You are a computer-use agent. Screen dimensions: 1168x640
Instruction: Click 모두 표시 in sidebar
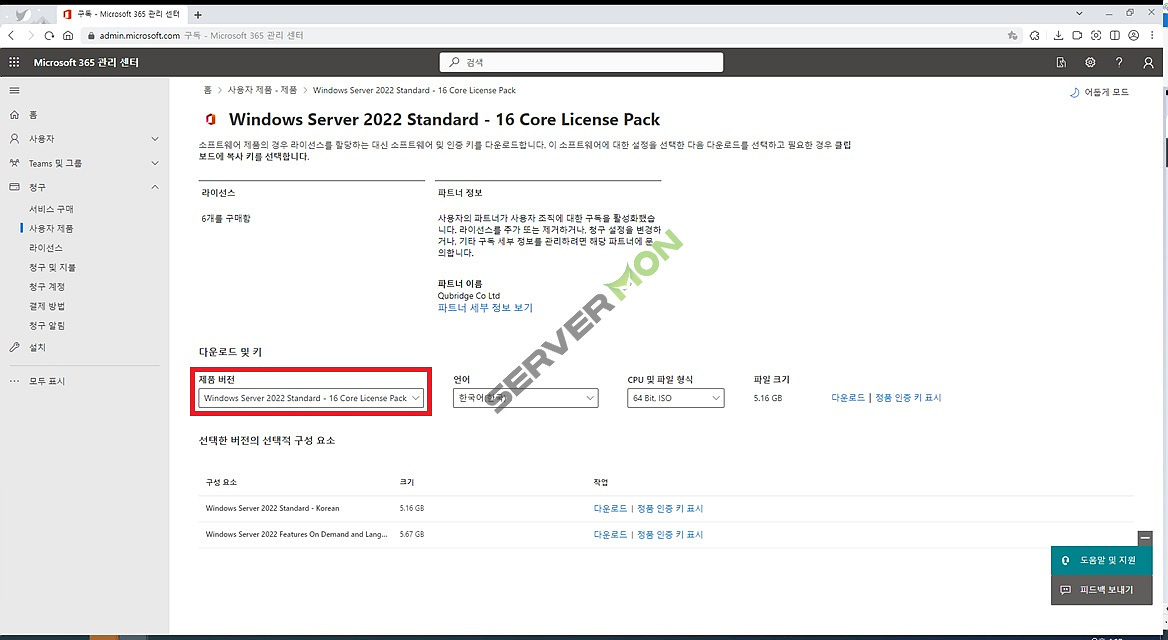point(47,381)
